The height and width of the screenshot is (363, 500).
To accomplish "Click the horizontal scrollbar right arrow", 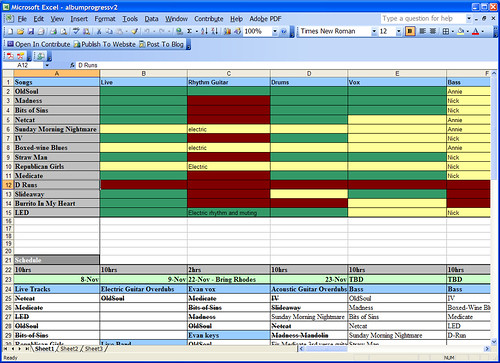I will (x=487, y=349).
